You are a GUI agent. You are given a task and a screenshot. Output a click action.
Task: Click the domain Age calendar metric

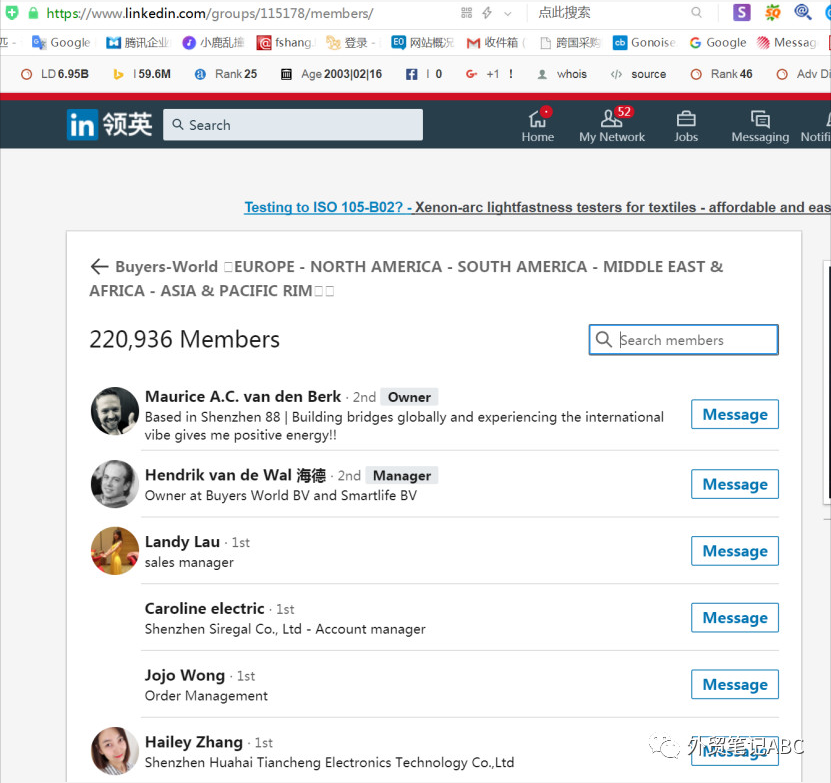coord(331,74)
